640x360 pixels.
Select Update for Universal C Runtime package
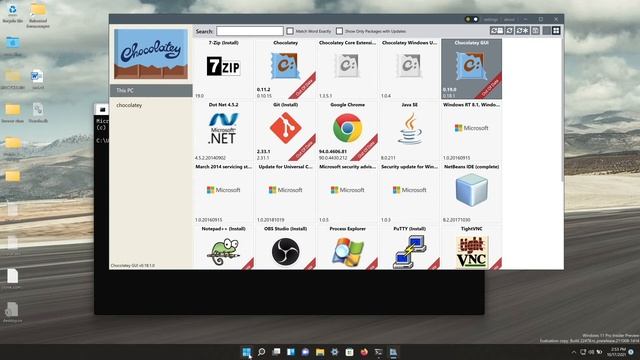click(x=285, y=193)
